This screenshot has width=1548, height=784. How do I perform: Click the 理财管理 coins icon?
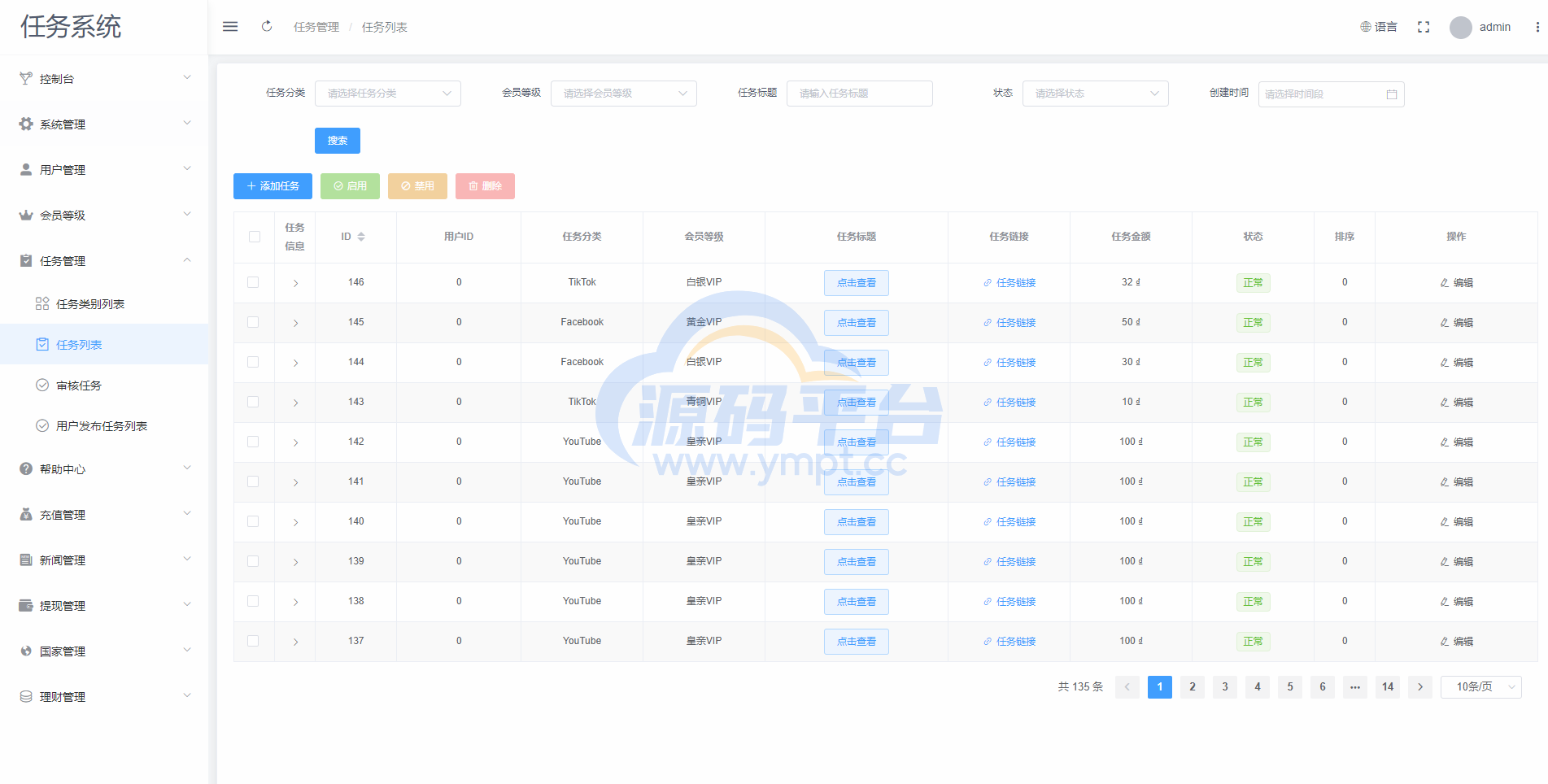pos(26,696)
